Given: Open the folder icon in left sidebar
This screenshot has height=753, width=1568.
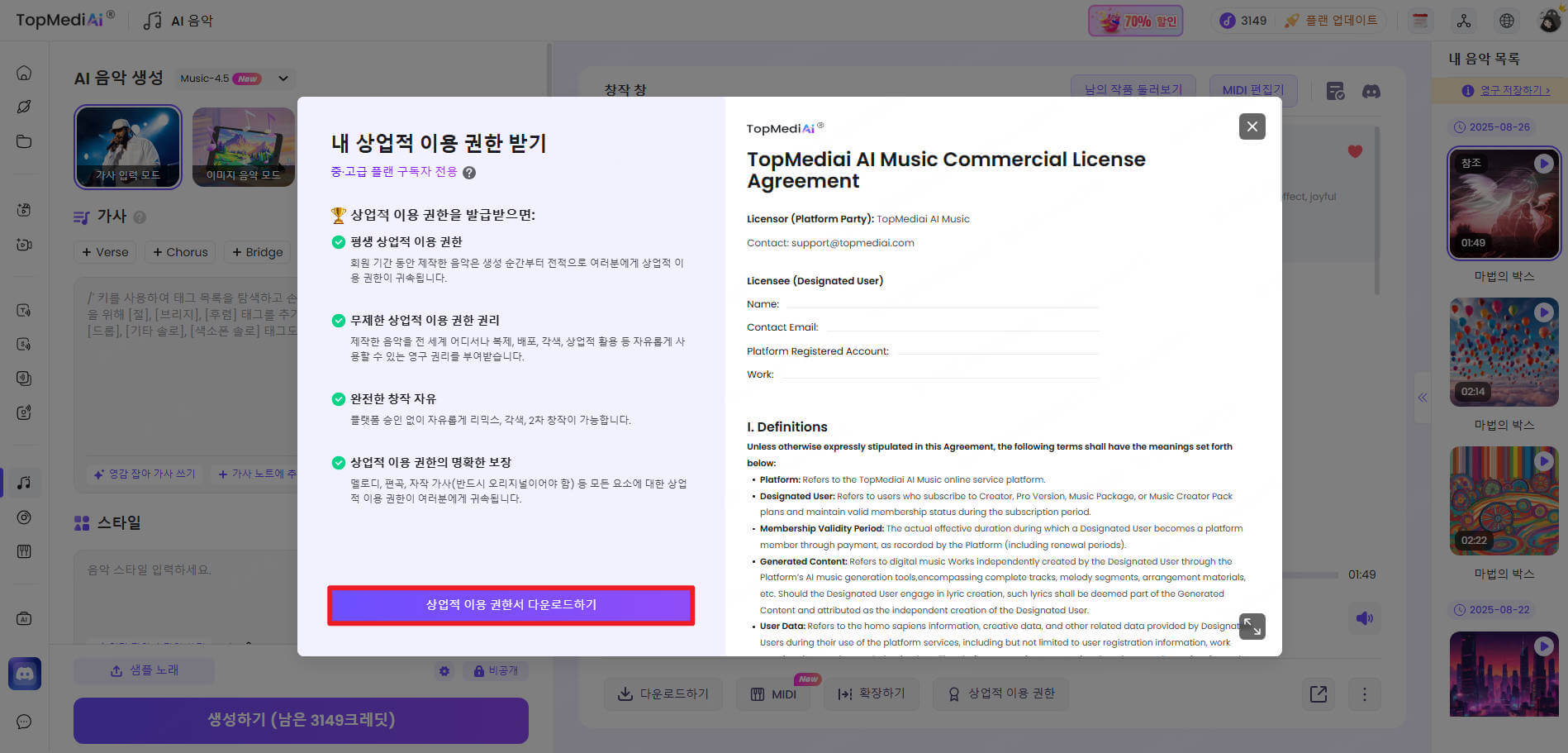Looking at the screenshot, I should click(x=24, y=141).
